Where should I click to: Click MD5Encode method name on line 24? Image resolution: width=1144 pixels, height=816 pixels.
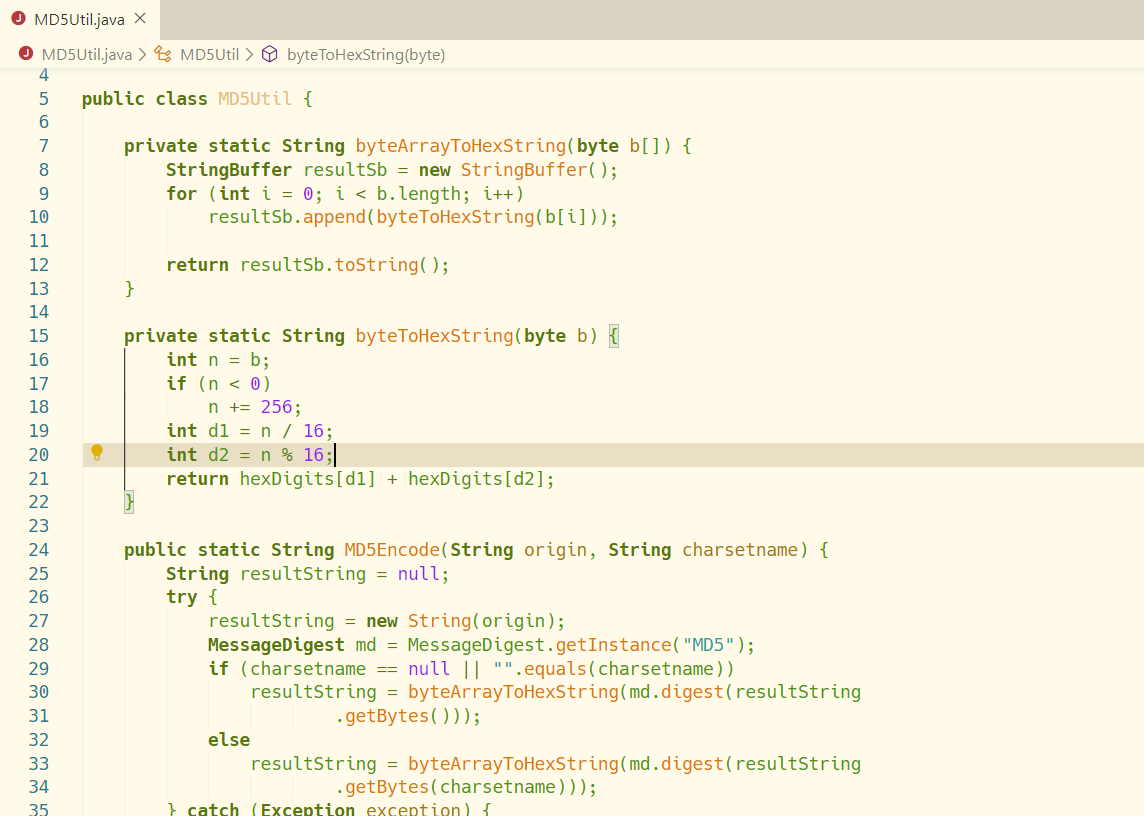click(x=393, y=550)
